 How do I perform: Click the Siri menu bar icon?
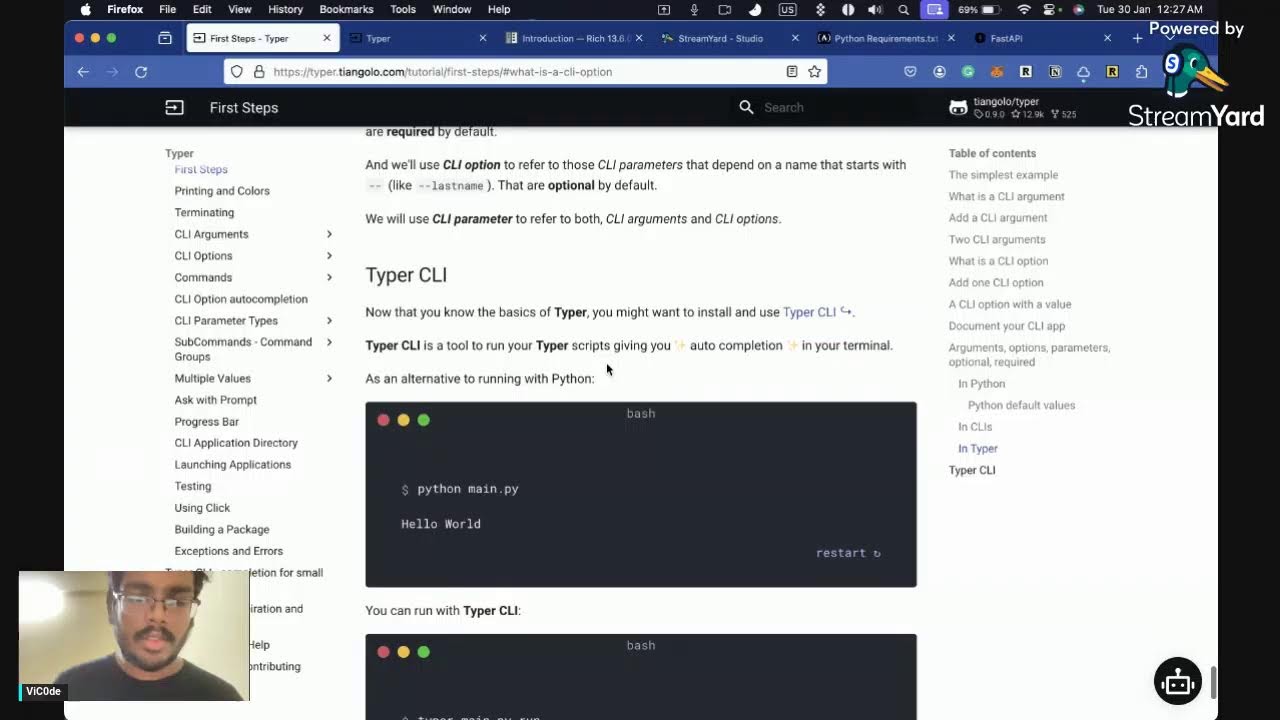click(1078, 10)
